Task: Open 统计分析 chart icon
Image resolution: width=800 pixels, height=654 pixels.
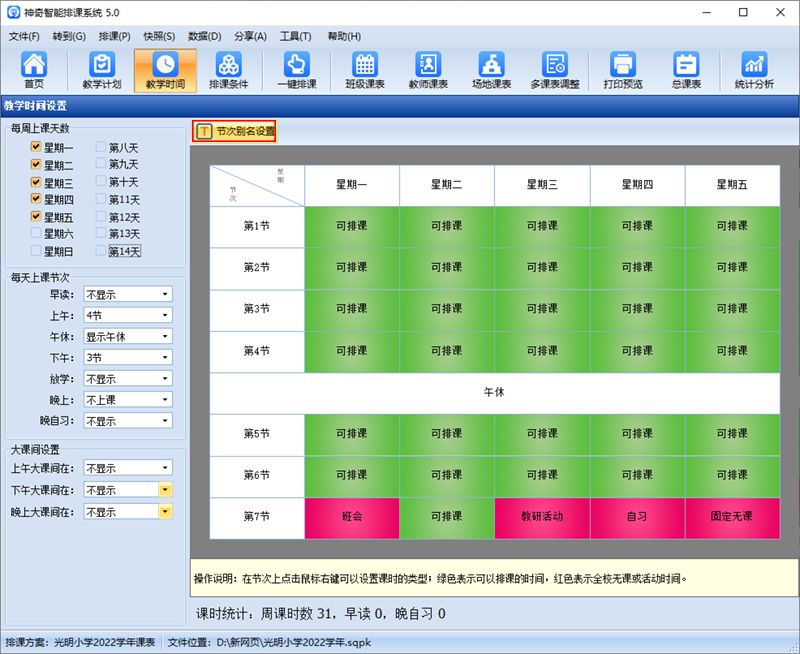Action: point(754,70)
